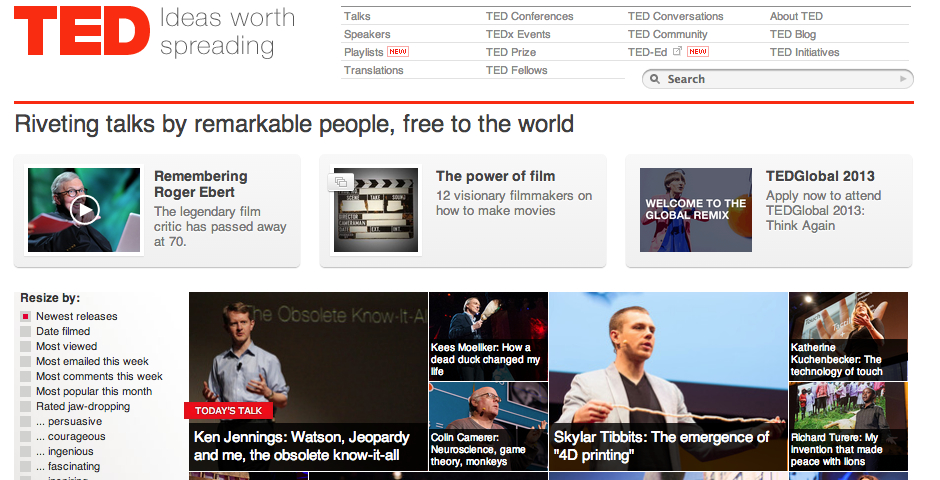The height and width of the screenshot is (480, 940).
Task: Click the external link icon beside TED-Ed
Action: 677,52
